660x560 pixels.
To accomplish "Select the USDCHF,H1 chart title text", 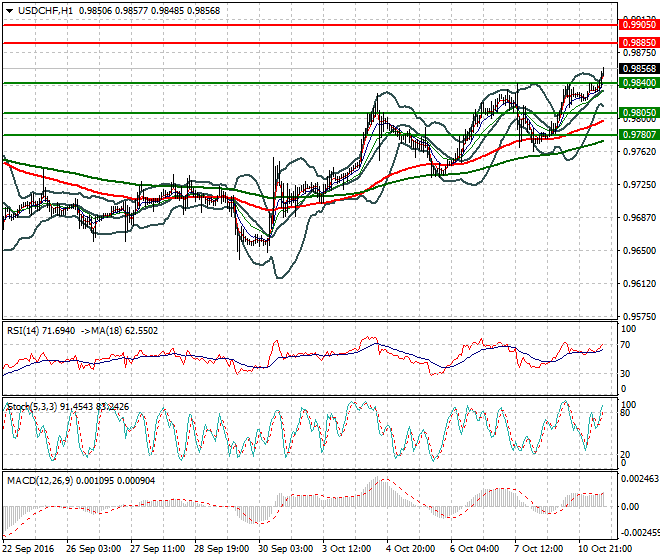I will (45, 11).
